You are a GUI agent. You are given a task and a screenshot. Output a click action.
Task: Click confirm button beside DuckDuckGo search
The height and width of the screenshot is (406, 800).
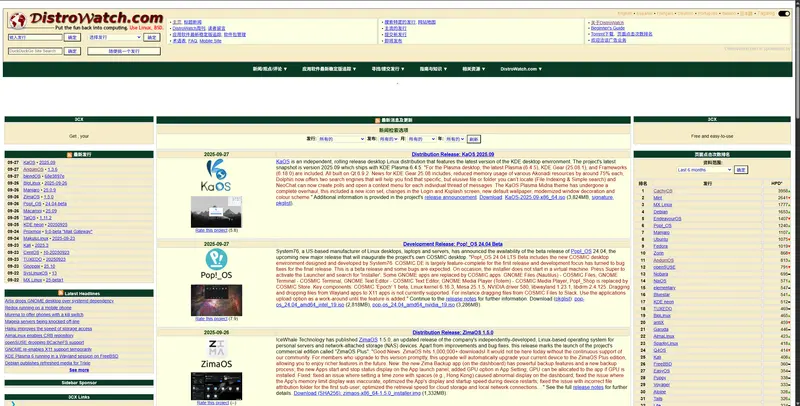[x=72, y=51]
